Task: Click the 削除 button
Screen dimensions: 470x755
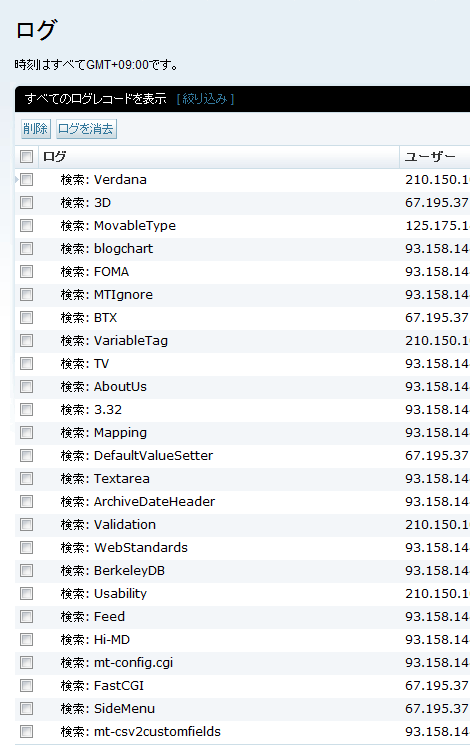Action: tap(36, 129)
